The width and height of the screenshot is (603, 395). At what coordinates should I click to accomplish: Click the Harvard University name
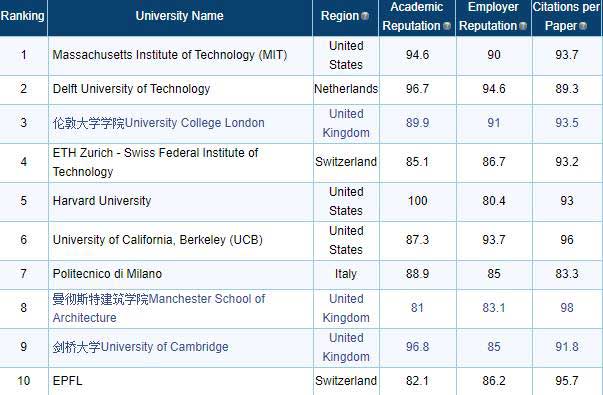pyautogui.click(x=102, y=201)
